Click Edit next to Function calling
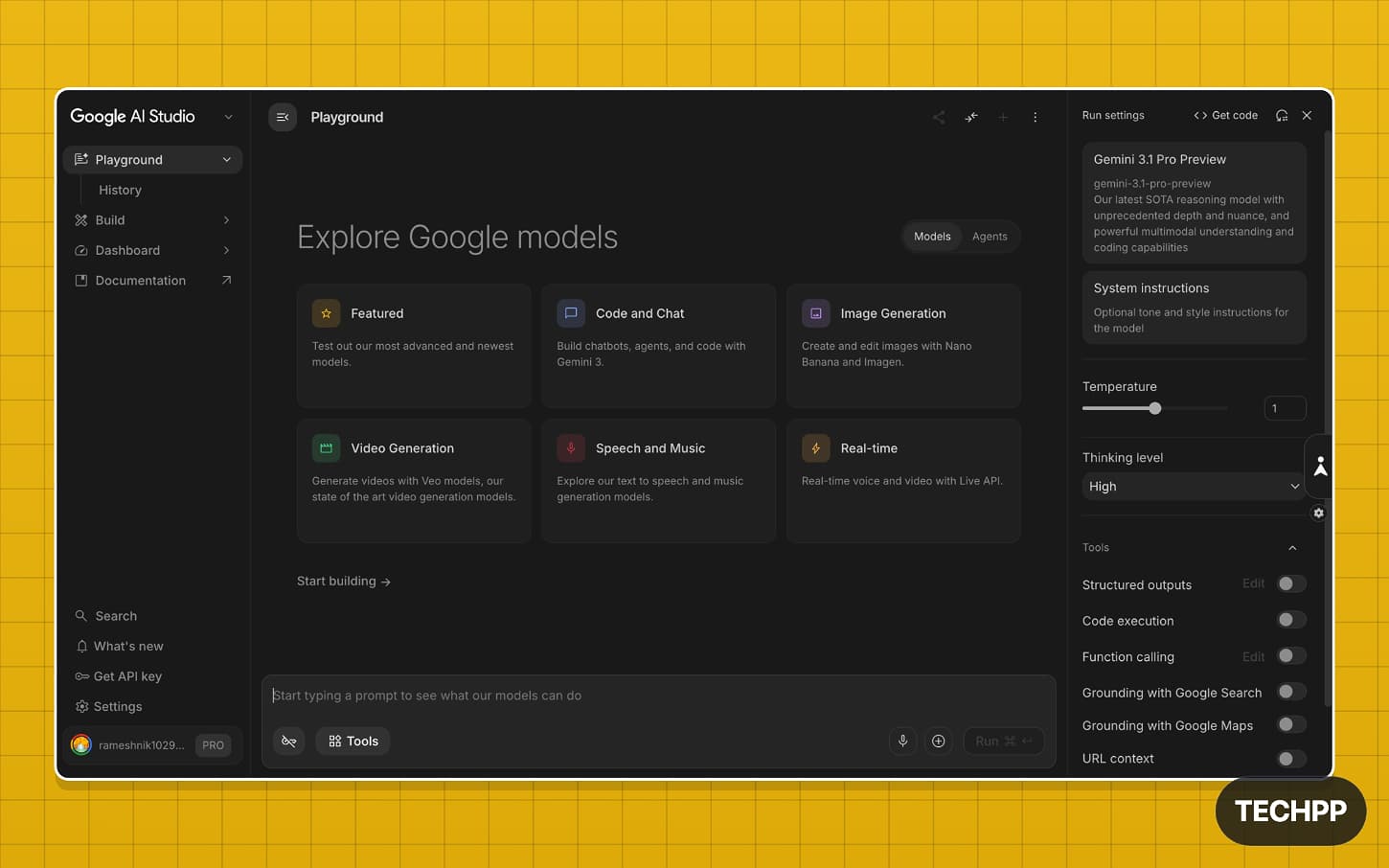This screenshot has width=1389, height=868. pyautogui.click(x=1253, y=656)
